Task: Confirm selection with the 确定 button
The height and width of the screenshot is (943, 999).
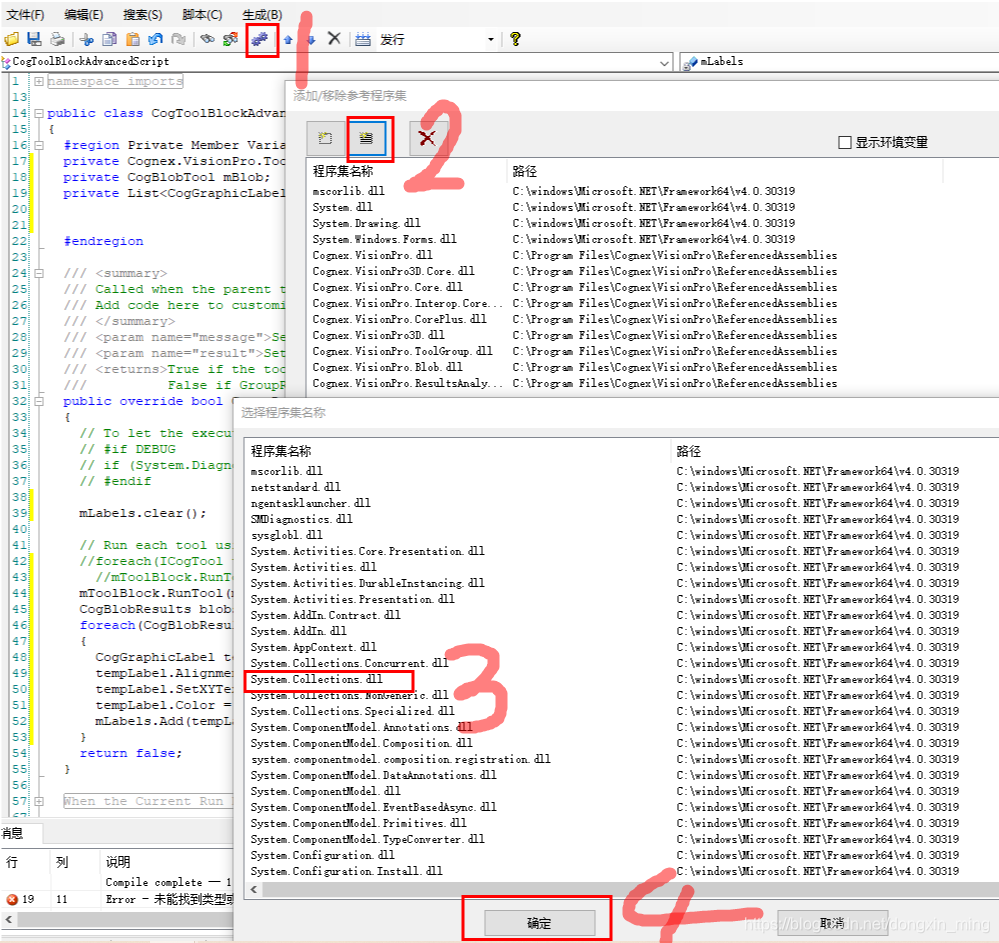Action: [539, 923]
